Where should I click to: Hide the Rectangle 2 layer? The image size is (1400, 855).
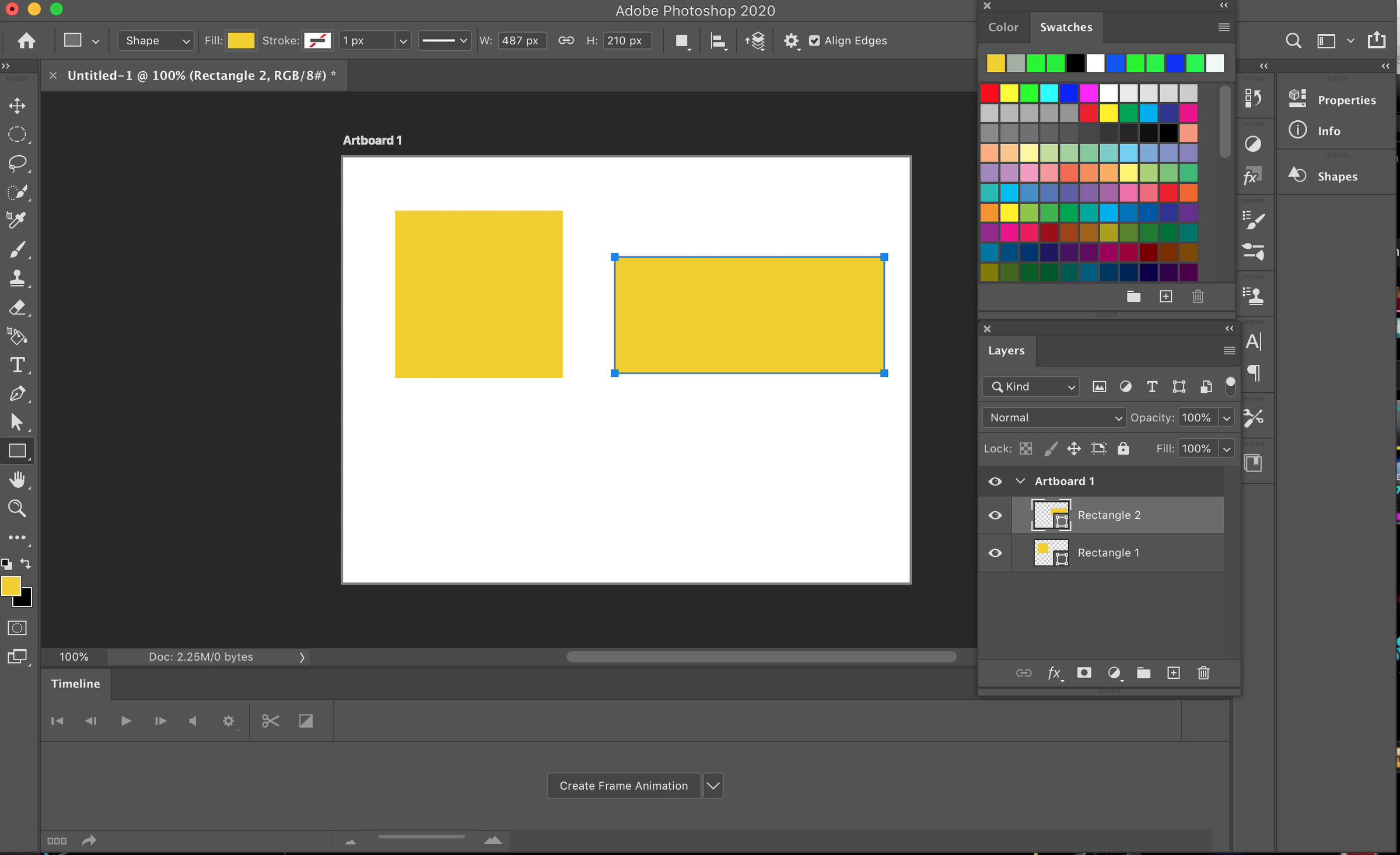point(995,515)
